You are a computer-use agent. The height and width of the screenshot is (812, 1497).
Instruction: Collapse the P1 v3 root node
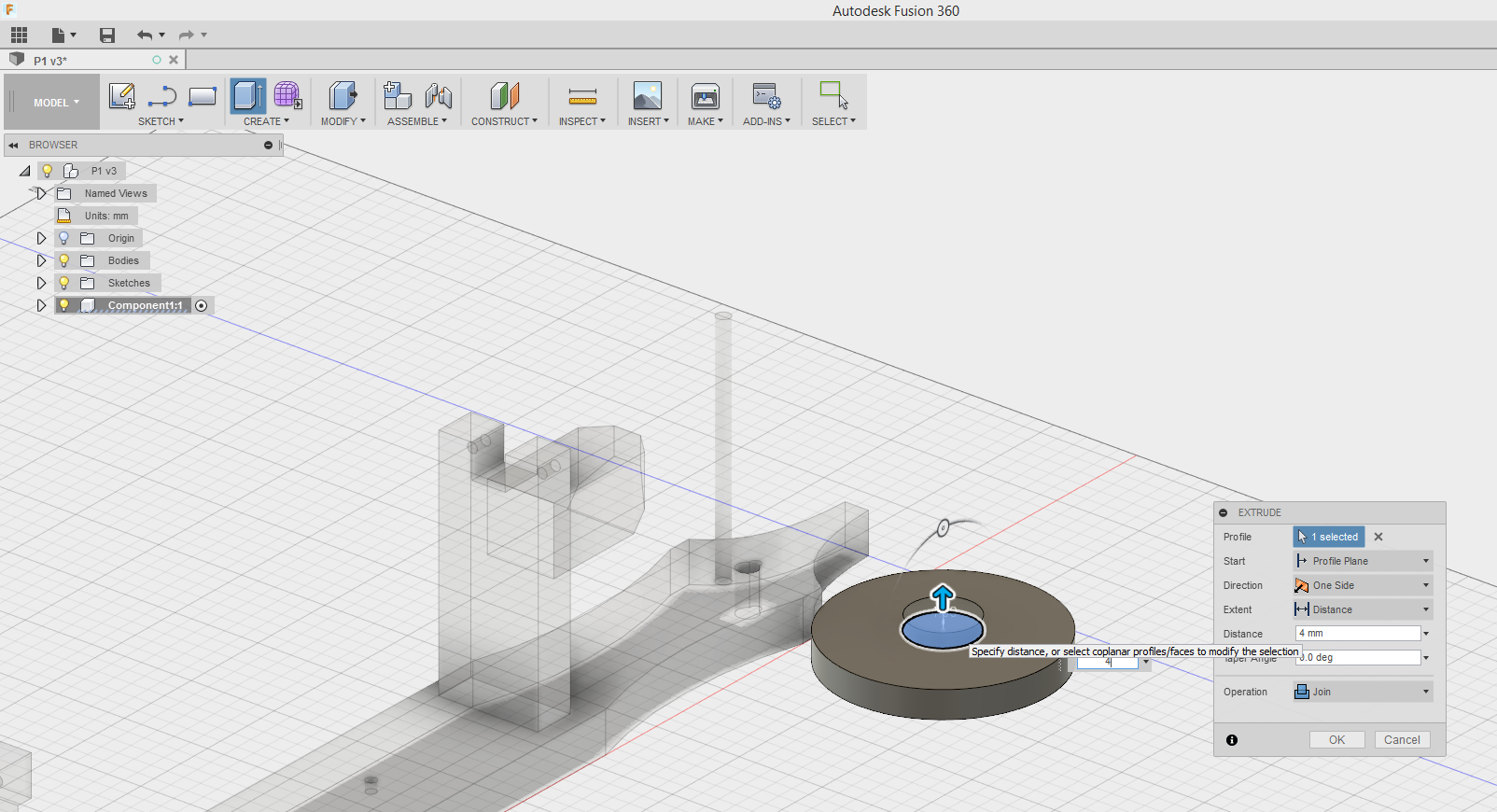click(x=25, y=171)
